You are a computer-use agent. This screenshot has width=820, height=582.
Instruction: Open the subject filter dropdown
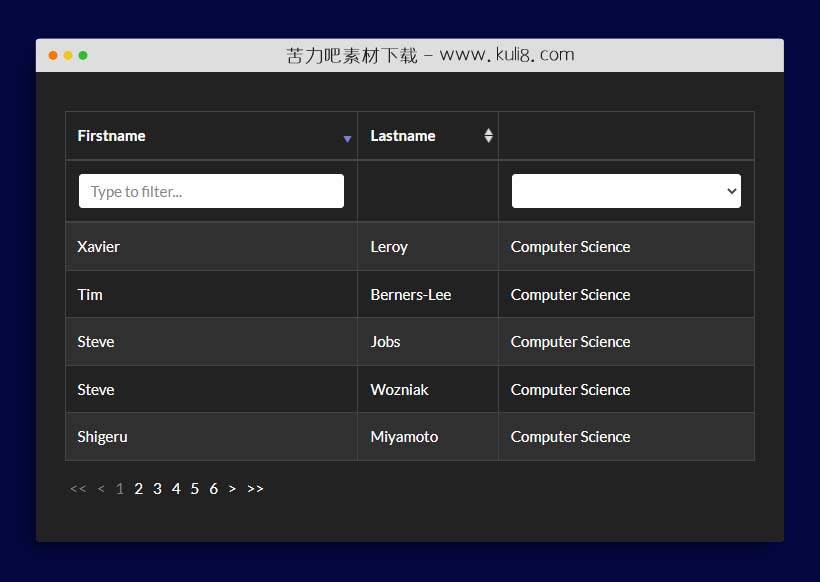point(626,191)
